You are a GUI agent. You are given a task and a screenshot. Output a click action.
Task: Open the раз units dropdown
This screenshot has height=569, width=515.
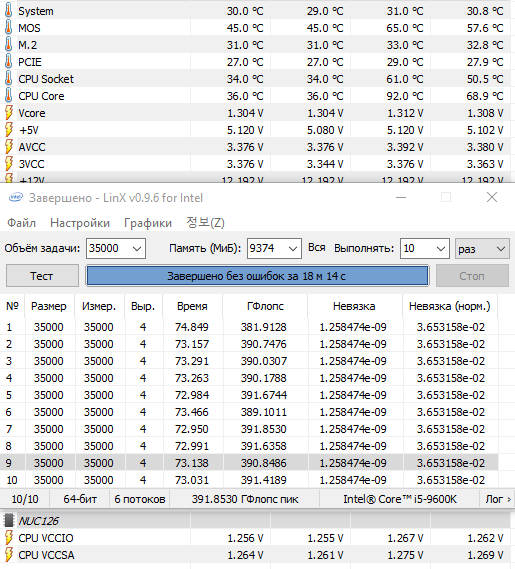click(482, 249)
